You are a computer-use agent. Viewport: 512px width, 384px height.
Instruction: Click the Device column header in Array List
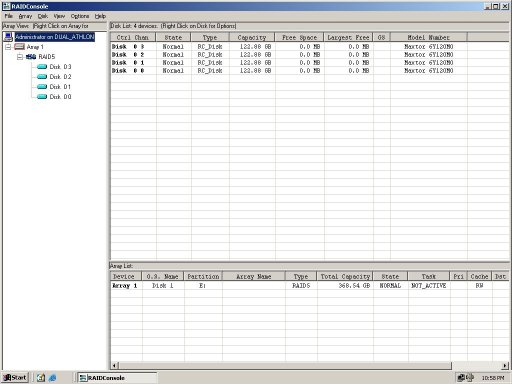tap(126, 276)
